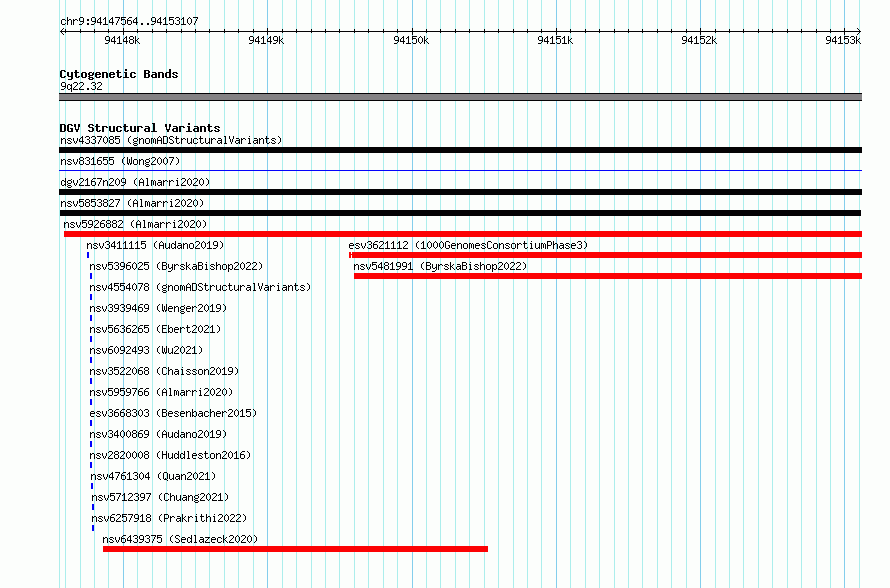Click the 94149k ruler tick label
The width and height of the screenshot is (890, 588).
click(x=266, y=40)
